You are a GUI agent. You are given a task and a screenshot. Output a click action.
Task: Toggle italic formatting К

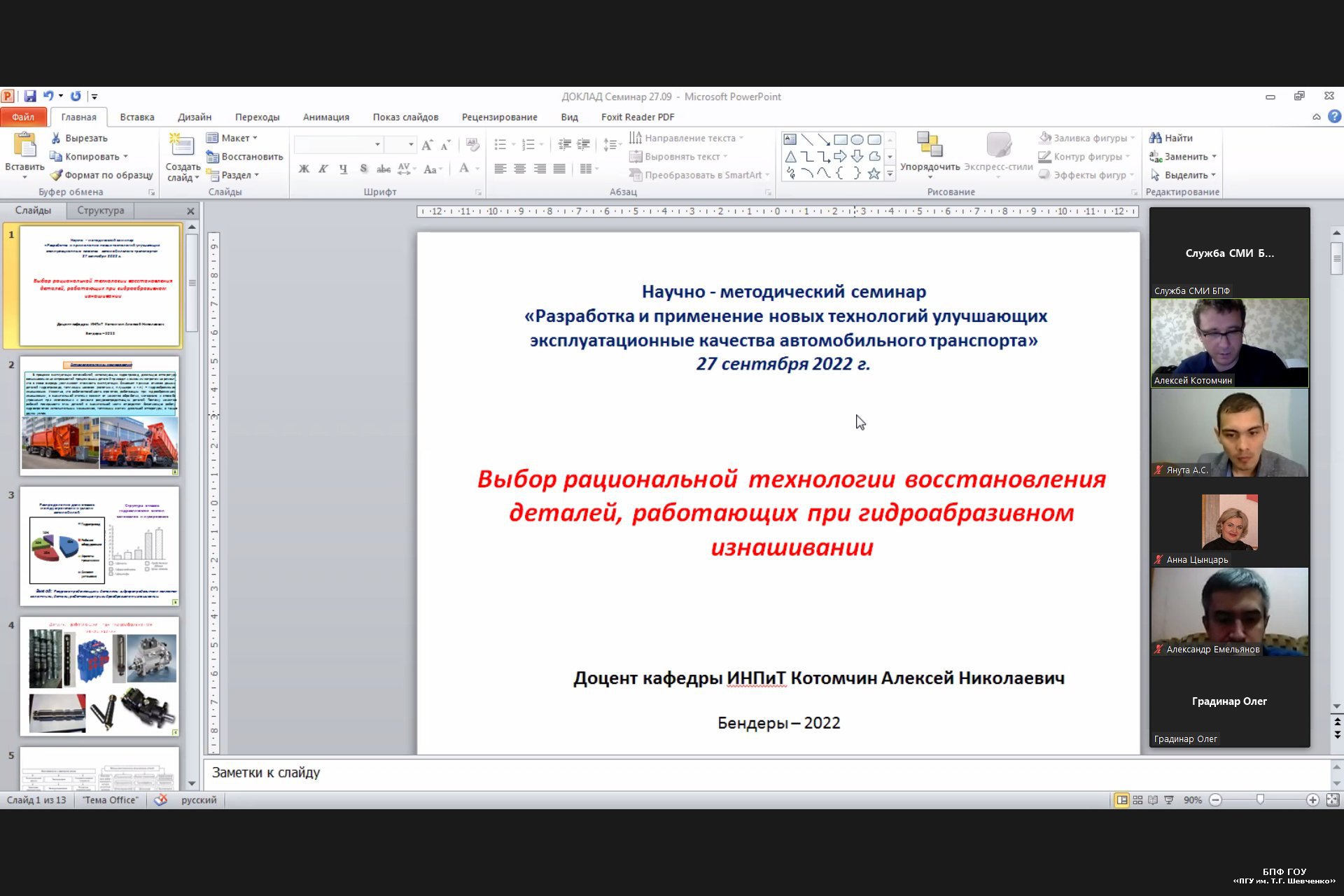tap(323, 169)
